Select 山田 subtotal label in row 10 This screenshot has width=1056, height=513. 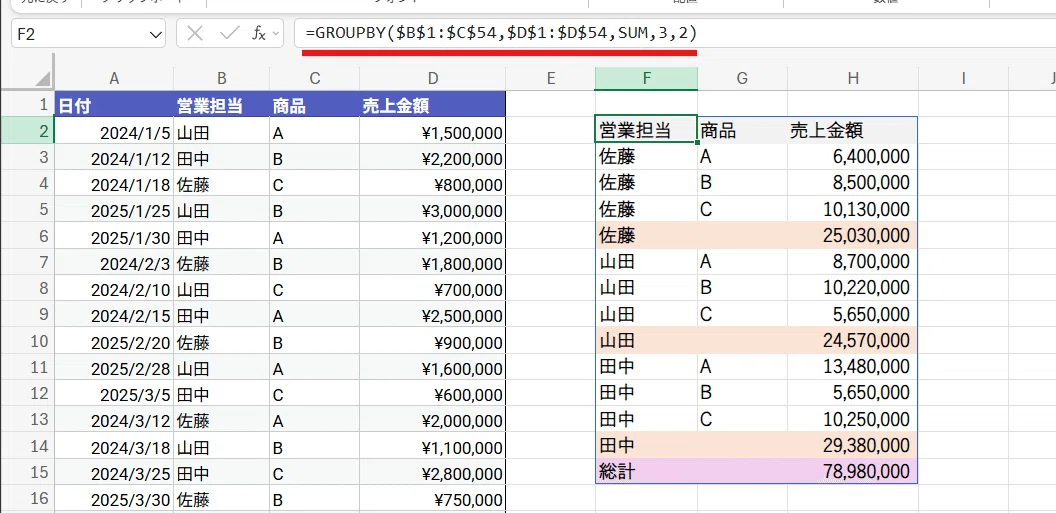(647, 341)
